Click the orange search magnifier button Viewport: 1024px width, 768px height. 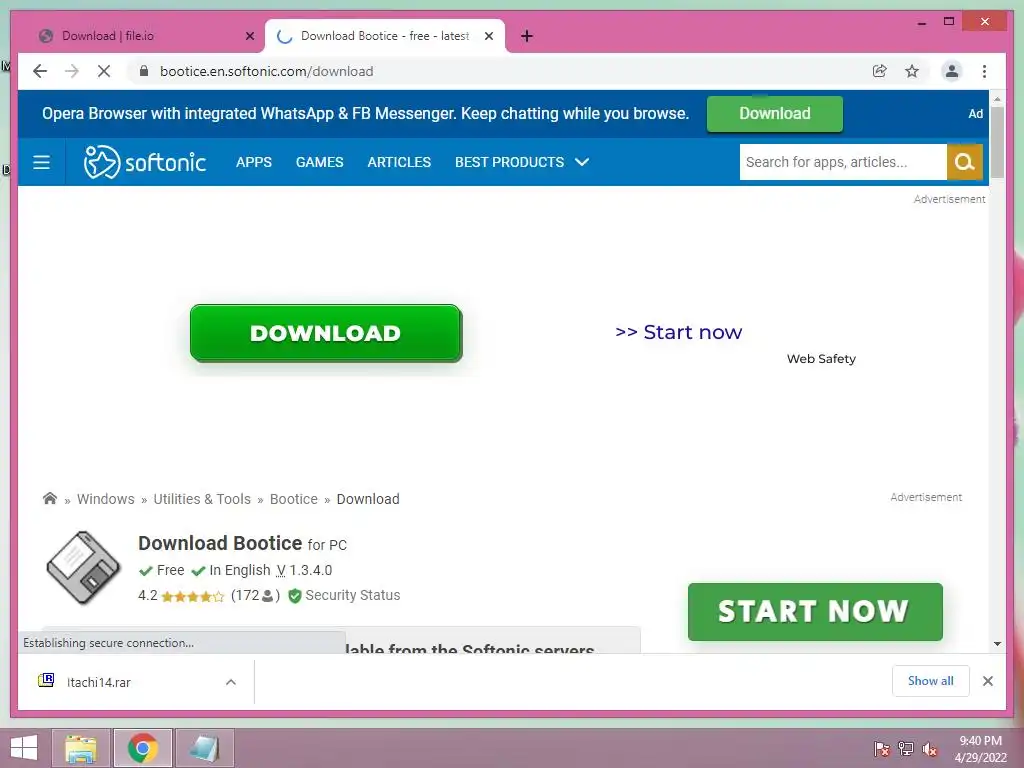click(x=965, y=162)
